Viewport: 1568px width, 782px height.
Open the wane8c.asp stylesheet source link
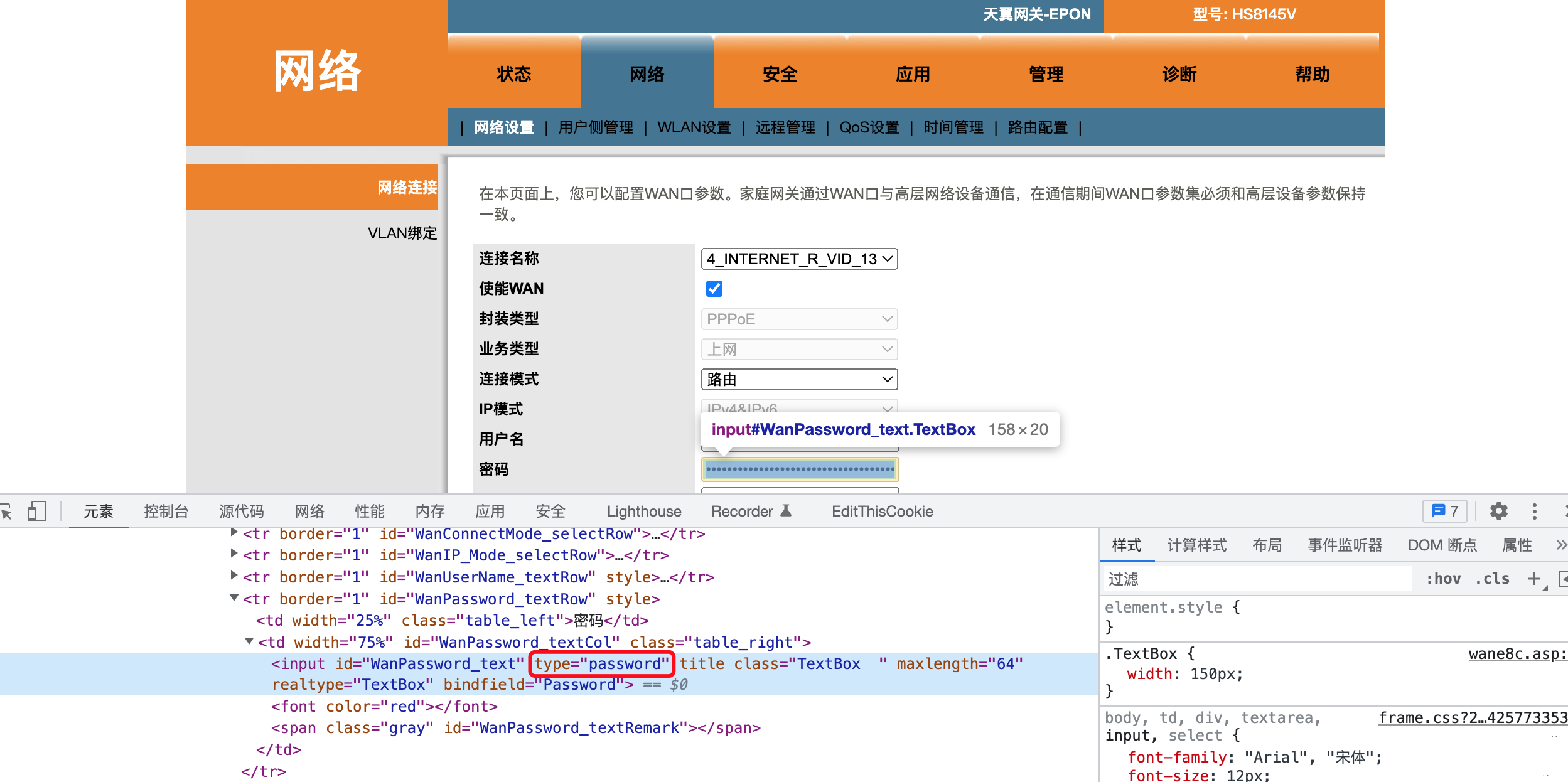1518,654
